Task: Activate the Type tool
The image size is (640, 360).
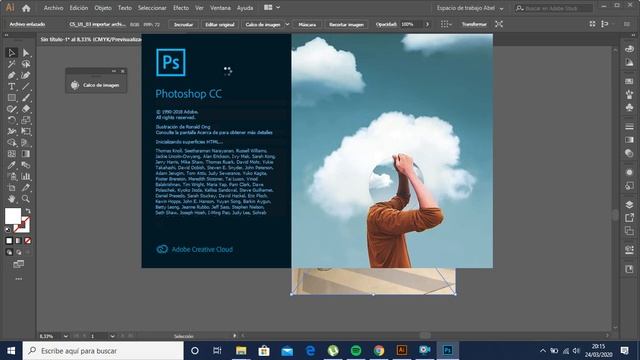Action: pos(11,87)
